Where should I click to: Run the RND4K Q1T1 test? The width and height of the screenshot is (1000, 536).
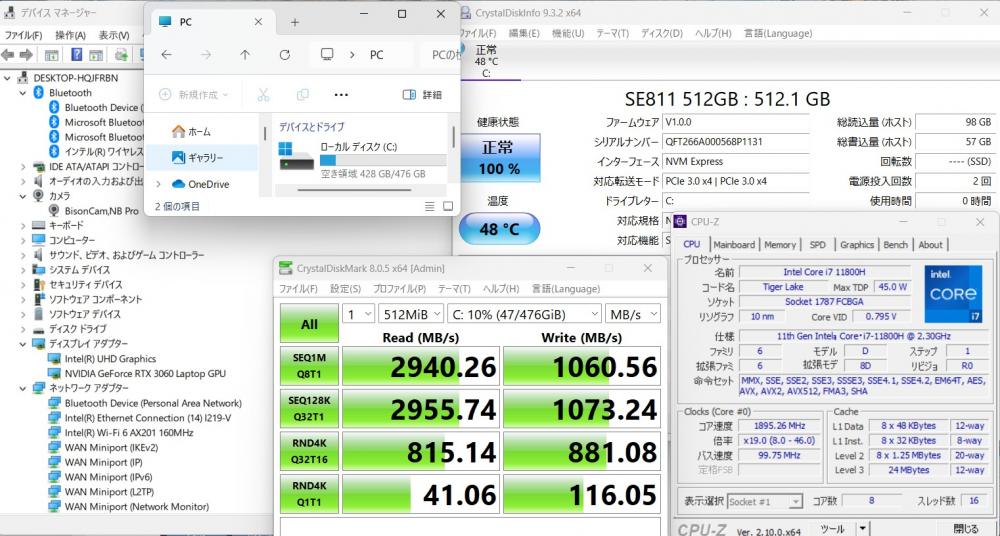309,493
